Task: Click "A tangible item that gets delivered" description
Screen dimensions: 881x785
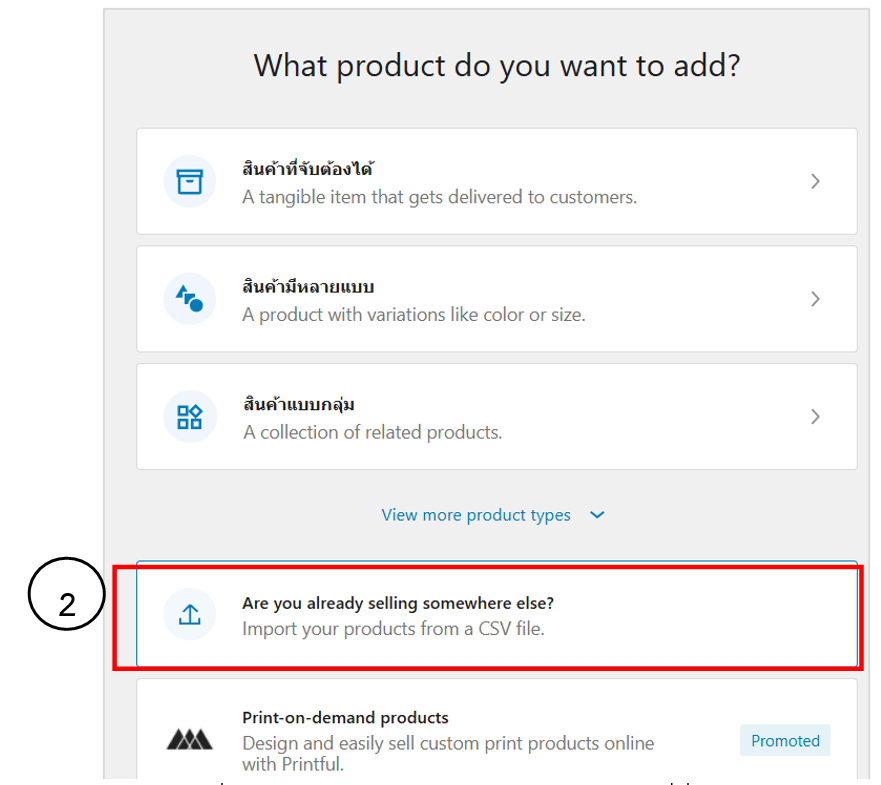Action: (x=439, y=197)
